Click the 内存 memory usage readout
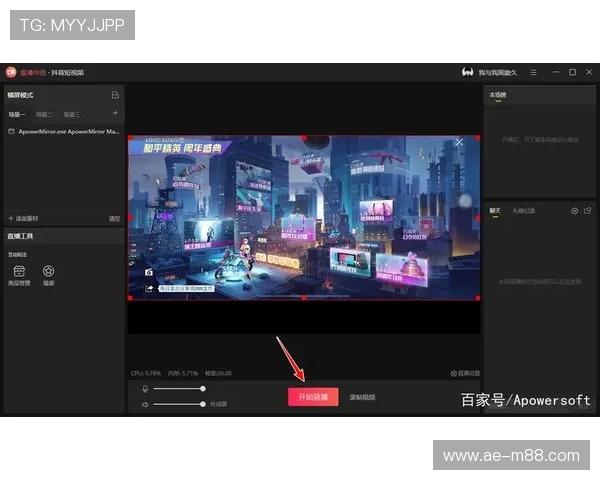This screenshot has height=480, width=600. [x=183, y=373]
